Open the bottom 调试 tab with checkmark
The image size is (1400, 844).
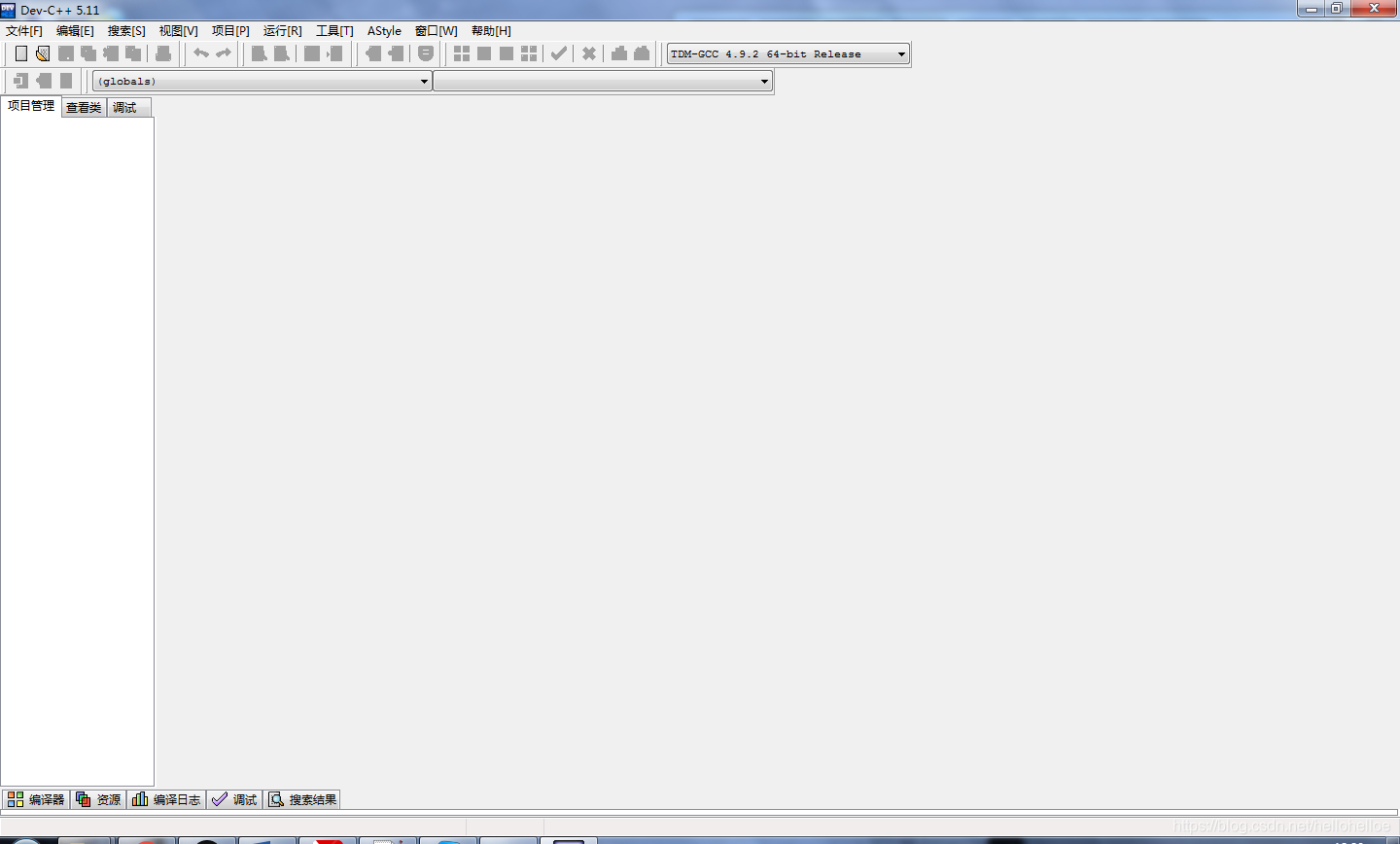[x=234, y=799]
